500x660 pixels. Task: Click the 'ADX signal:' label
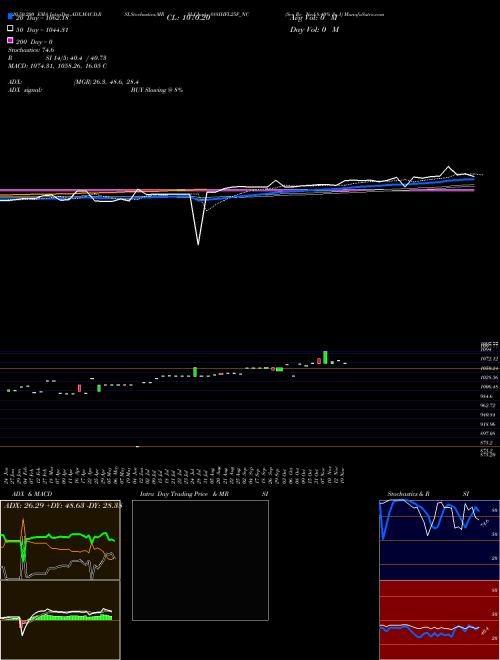coord(25,90)
